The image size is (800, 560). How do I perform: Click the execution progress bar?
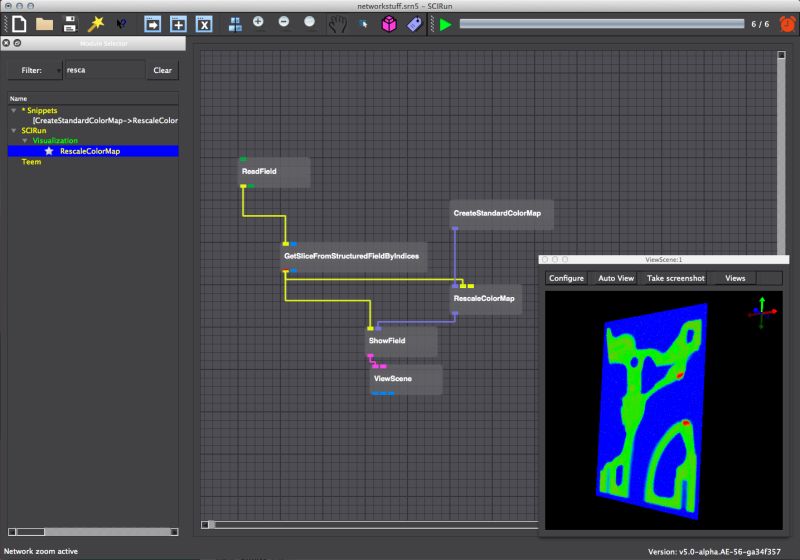[602, 24]
